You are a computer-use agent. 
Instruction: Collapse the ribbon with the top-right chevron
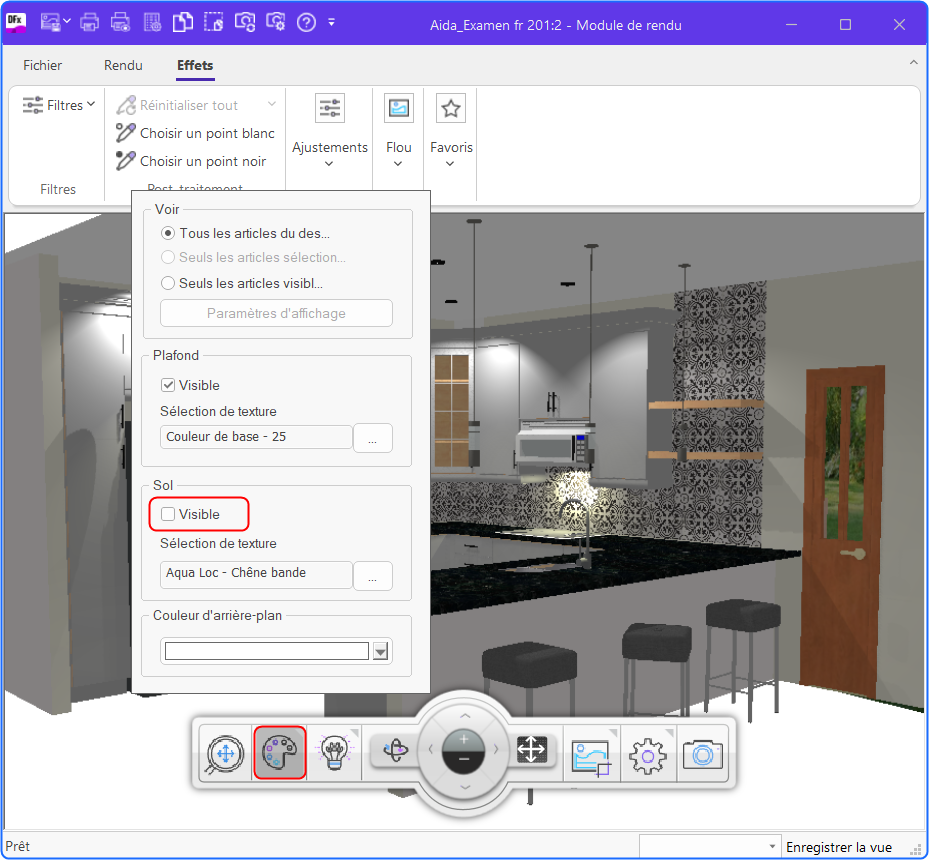914,62
